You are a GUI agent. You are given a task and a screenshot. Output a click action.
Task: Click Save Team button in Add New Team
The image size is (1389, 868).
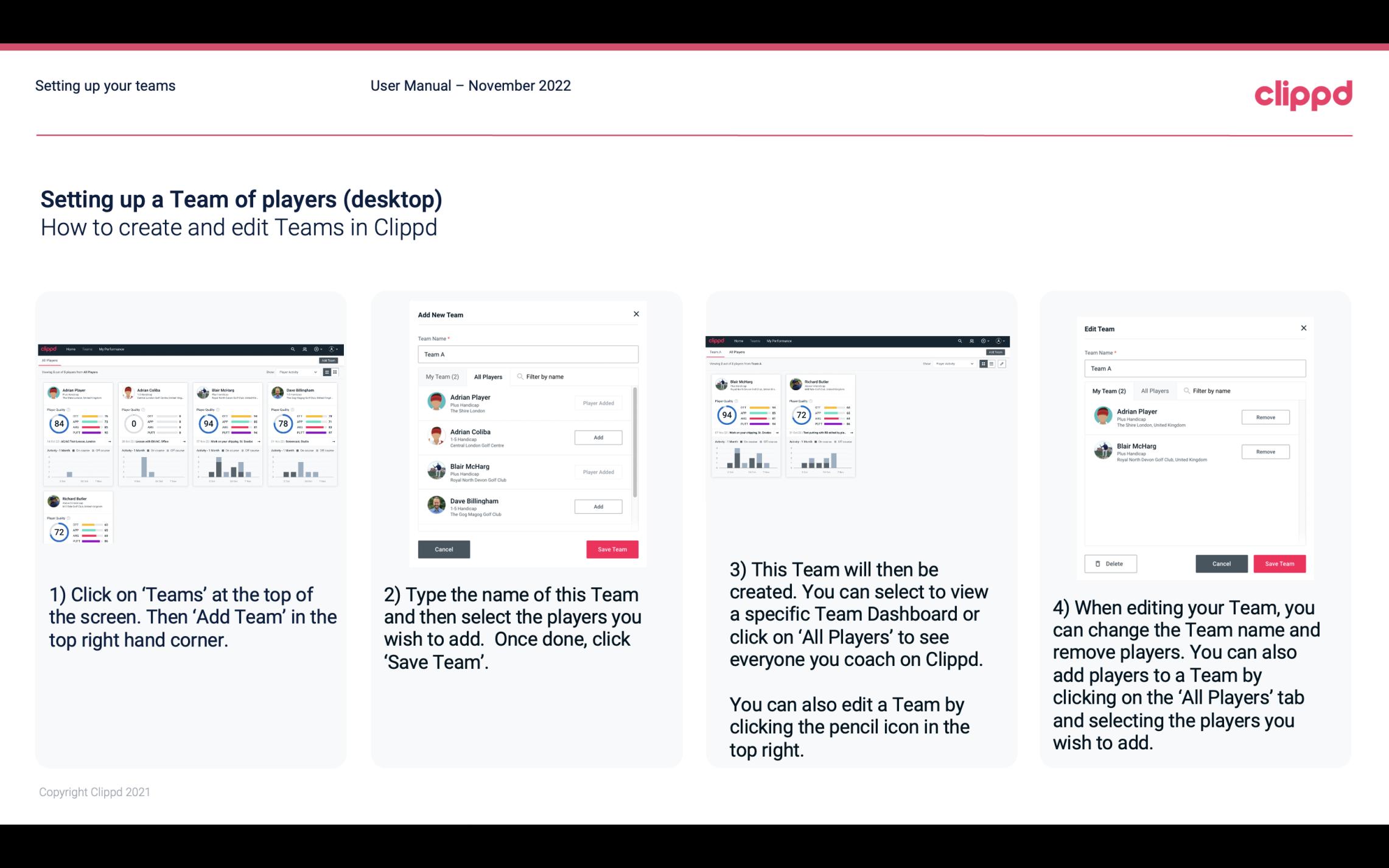click(611, 548)
